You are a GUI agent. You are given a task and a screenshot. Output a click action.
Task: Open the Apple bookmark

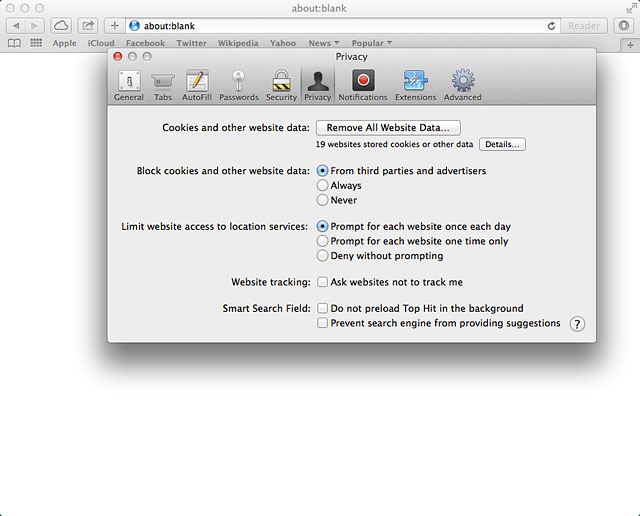[x=64, y=43]
